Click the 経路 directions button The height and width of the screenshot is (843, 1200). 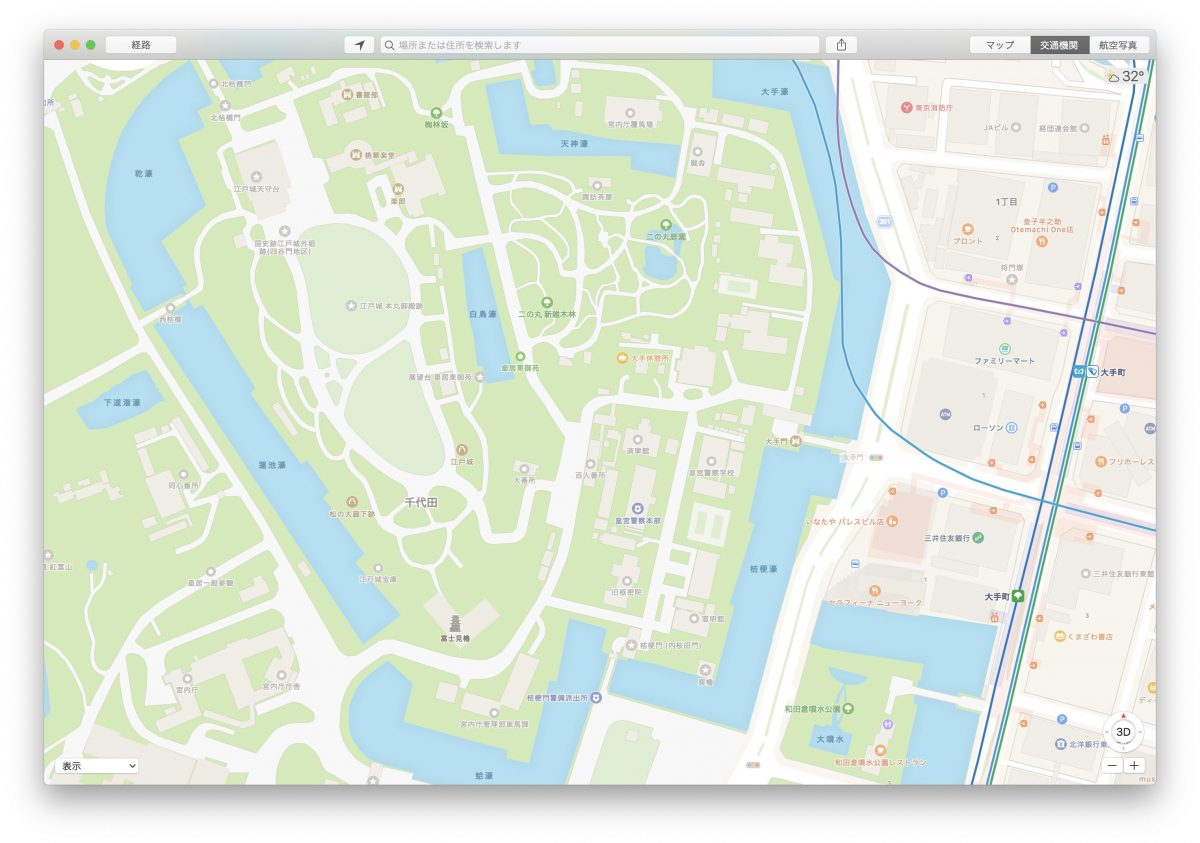tap(141, 45)
